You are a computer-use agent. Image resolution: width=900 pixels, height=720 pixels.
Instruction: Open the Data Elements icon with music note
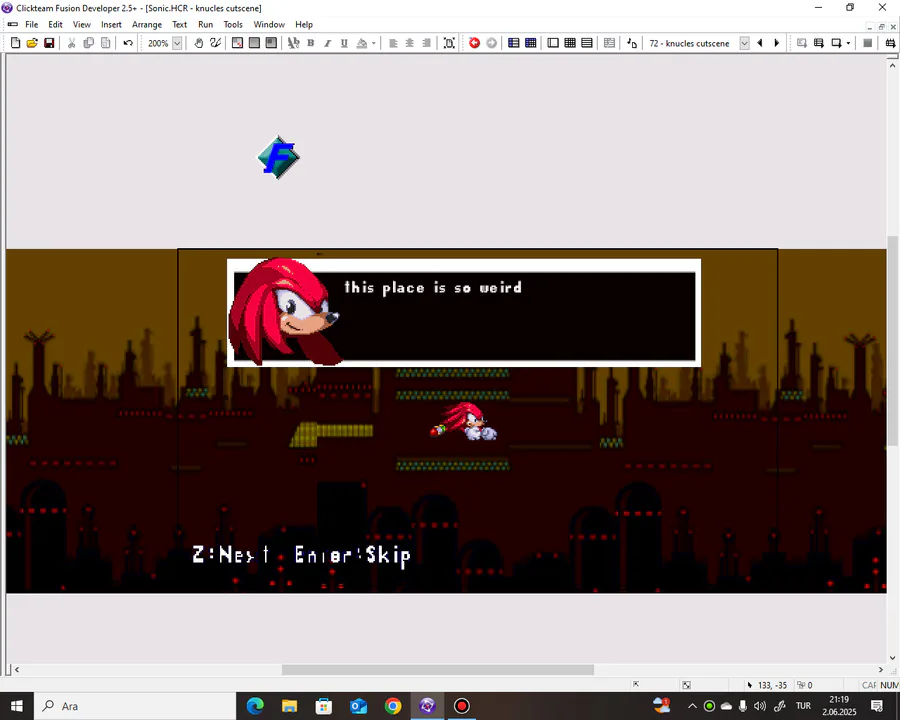click(x=632, y=43)
